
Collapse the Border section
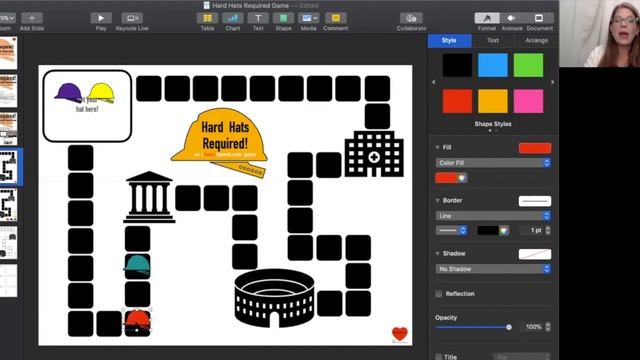437,200
